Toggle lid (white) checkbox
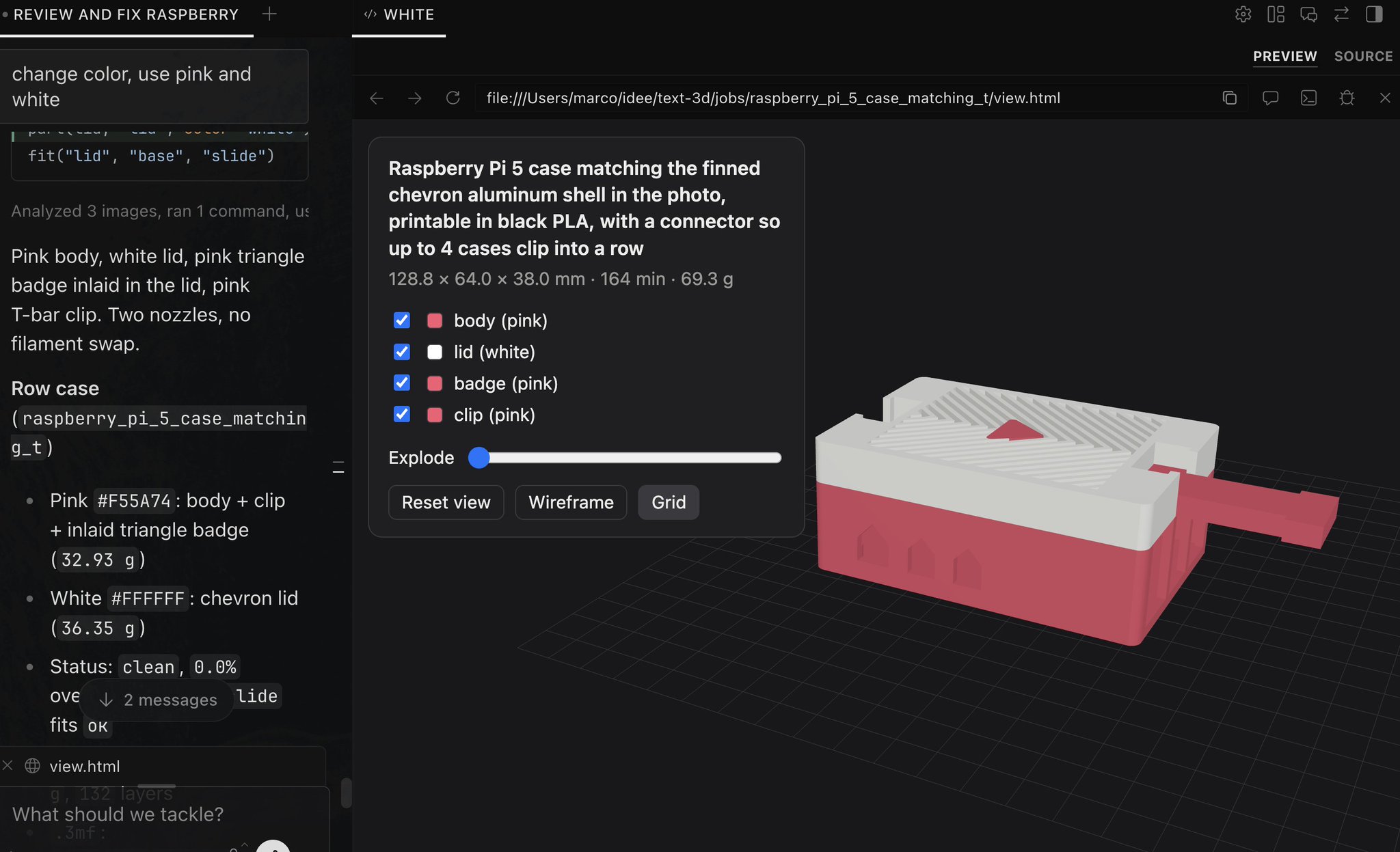This screenshot has width=1400, height=852. click(x=402, y=352)
